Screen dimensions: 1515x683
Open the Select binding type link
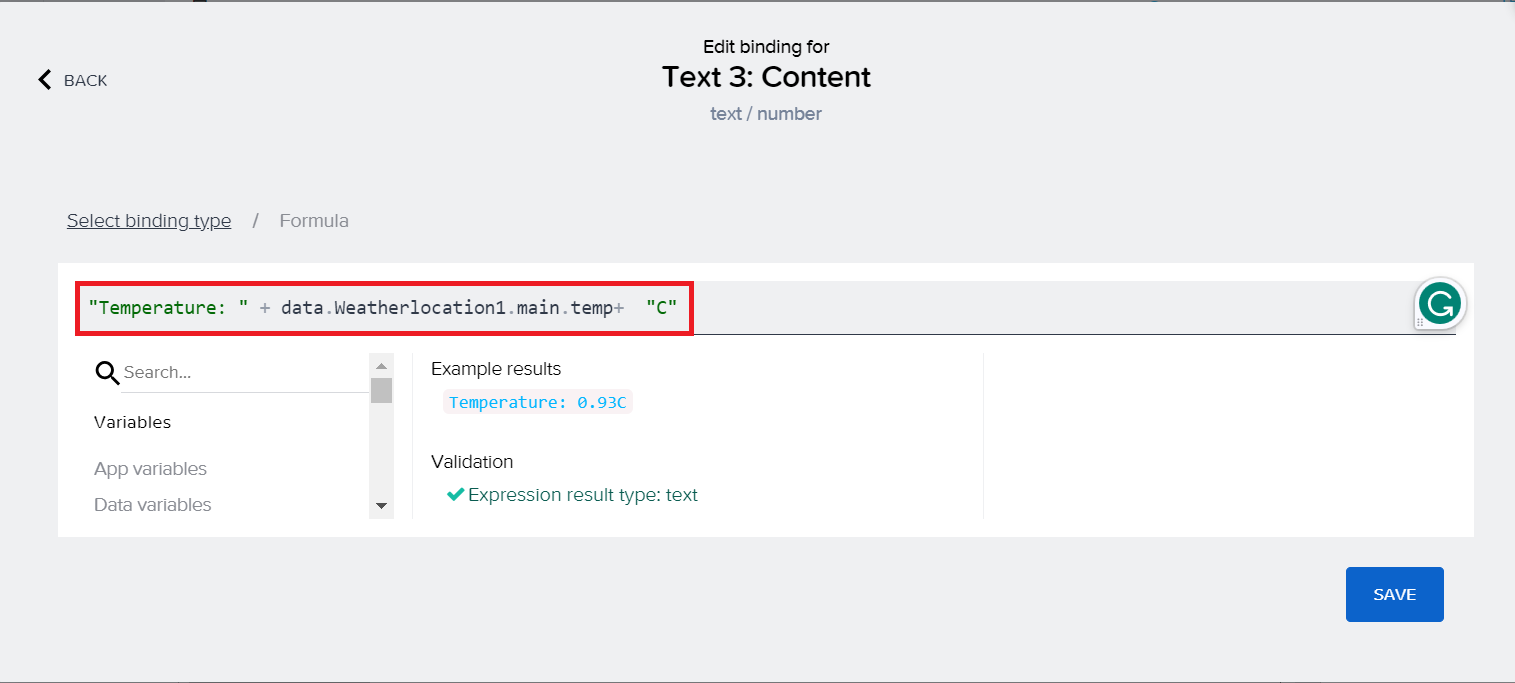pos(149,221)
